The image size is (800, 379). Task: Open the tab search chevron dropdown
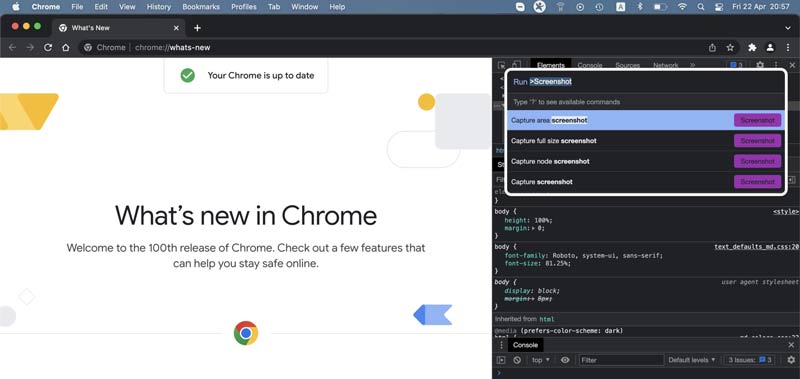pyautogui.click(x=788, y=28)
